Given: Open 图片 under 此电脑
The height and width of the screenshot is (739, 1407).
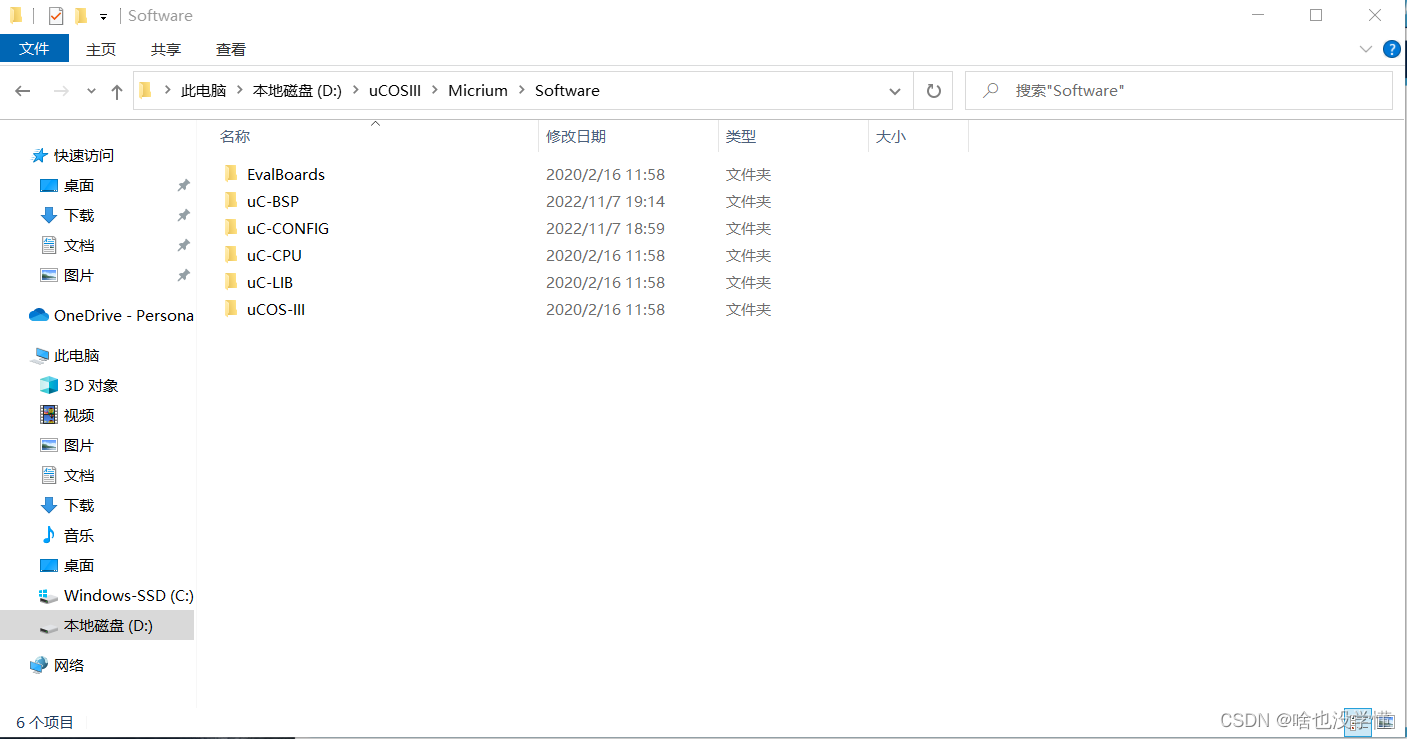Looking at the screenshot, I should click(x=79, y=445).
